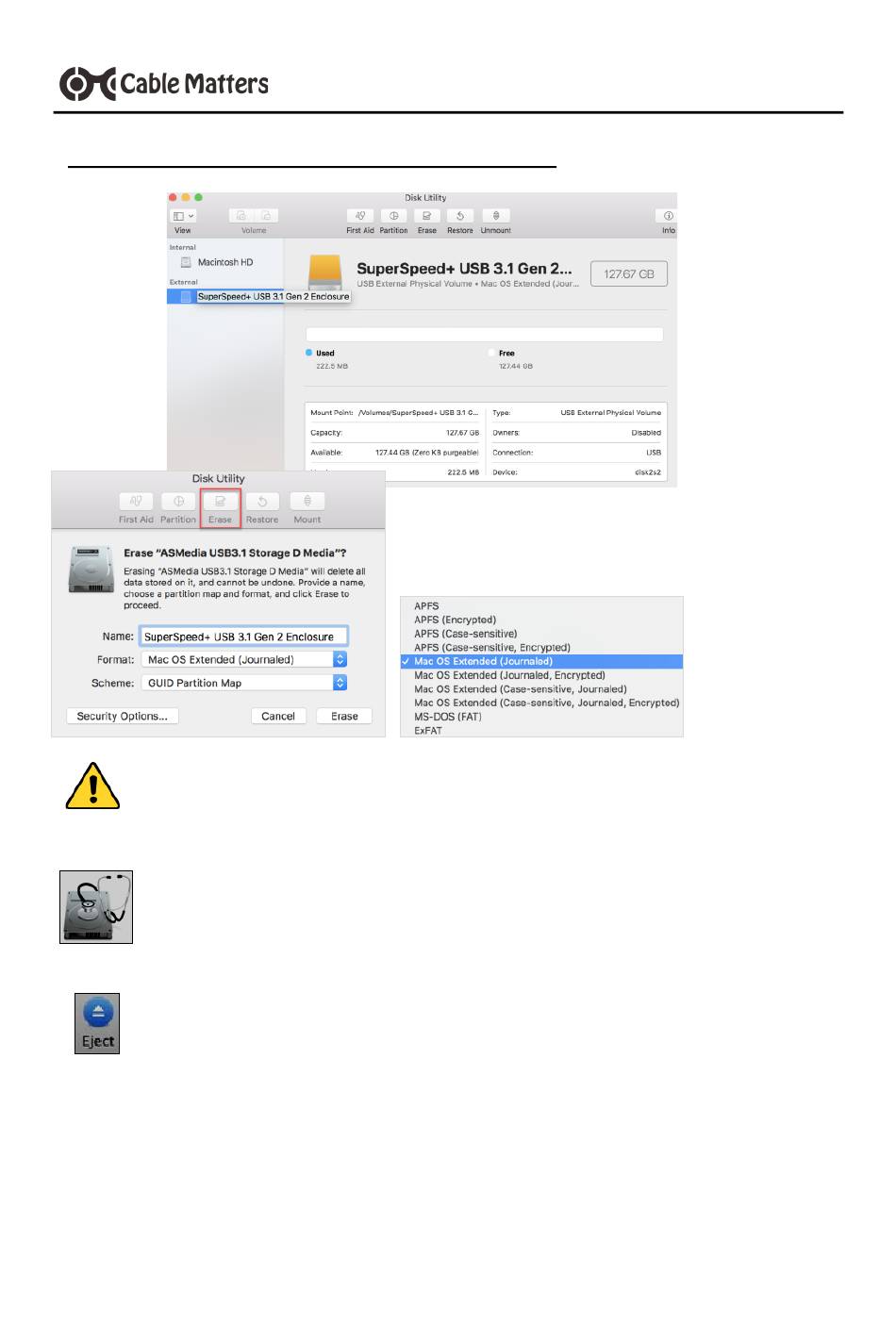Screen dimensions: 896x1323
Task: Click the "Available:" row
Action: pyautogui.click(x=394, y=453)
